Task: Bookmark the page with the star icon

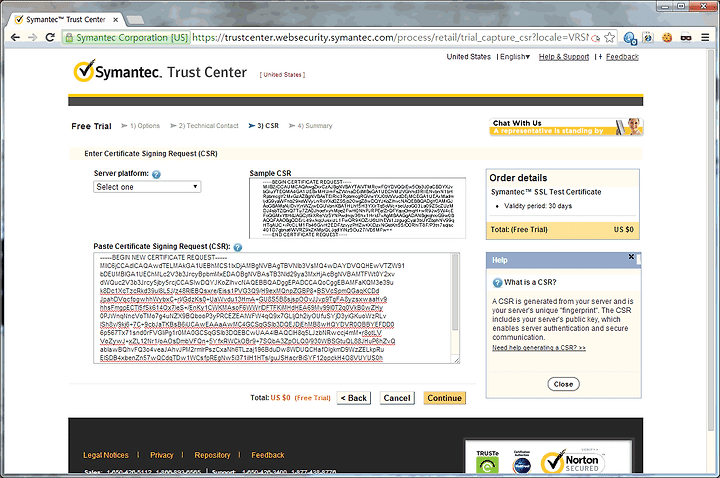Action: [609, 38]
